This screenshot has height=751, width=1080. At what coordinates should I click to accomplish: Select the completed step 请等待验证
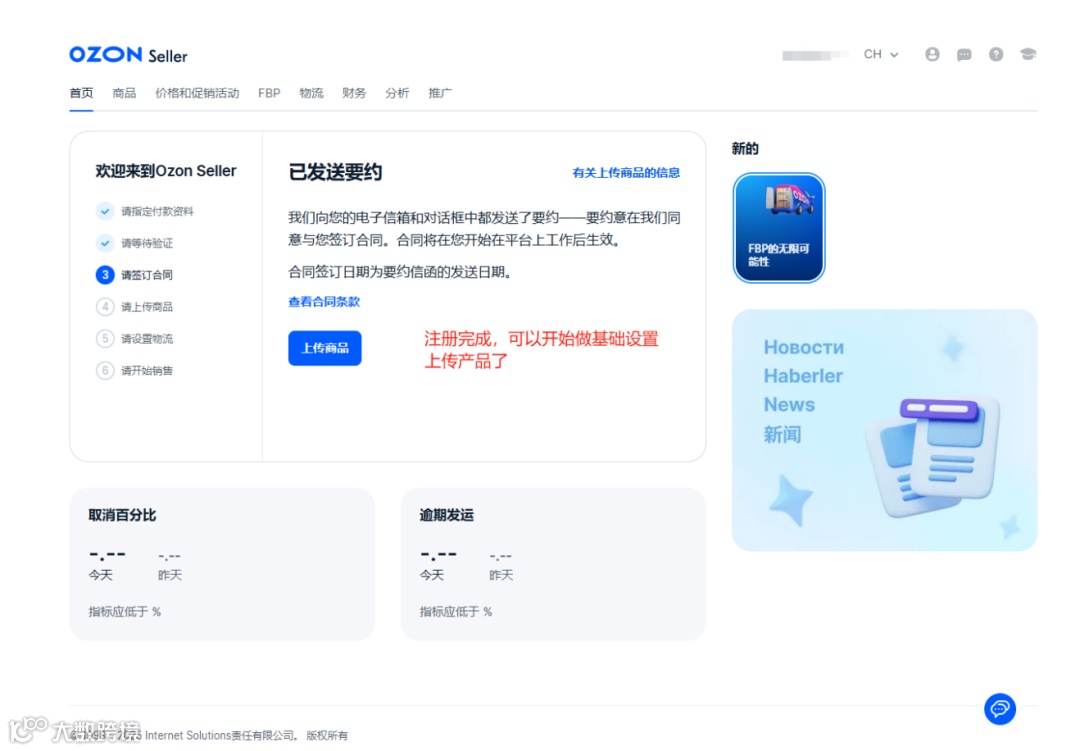(x=135, y=243)
